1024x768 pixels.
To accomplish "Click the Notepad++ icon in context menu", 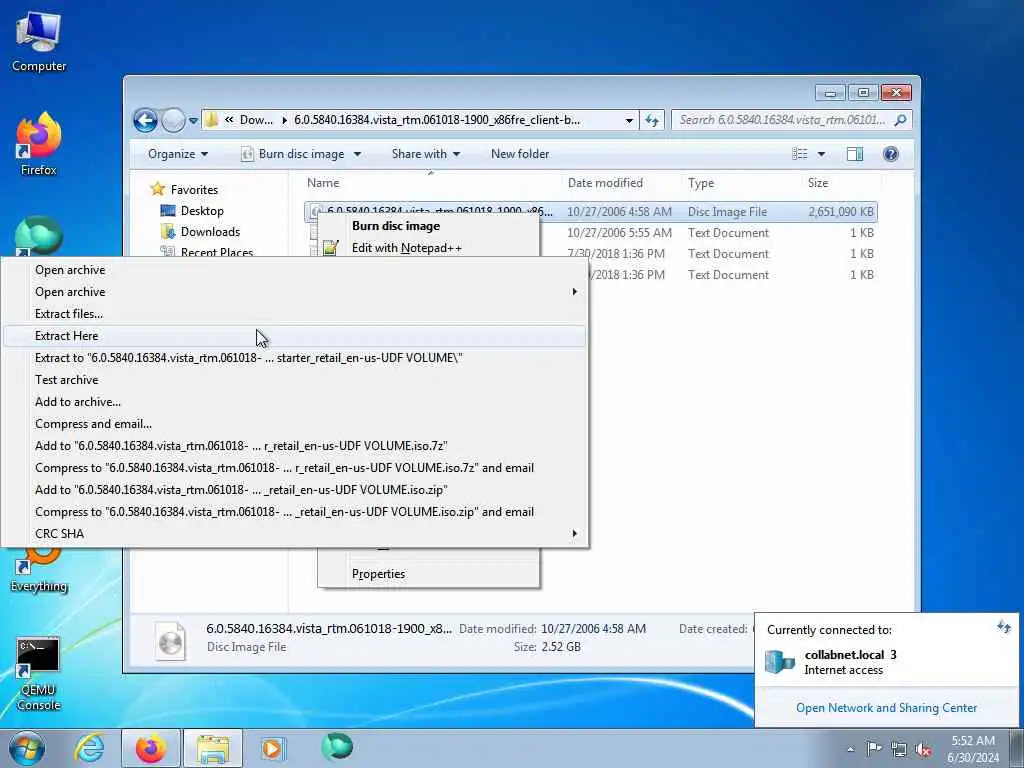I will (330, 248).
